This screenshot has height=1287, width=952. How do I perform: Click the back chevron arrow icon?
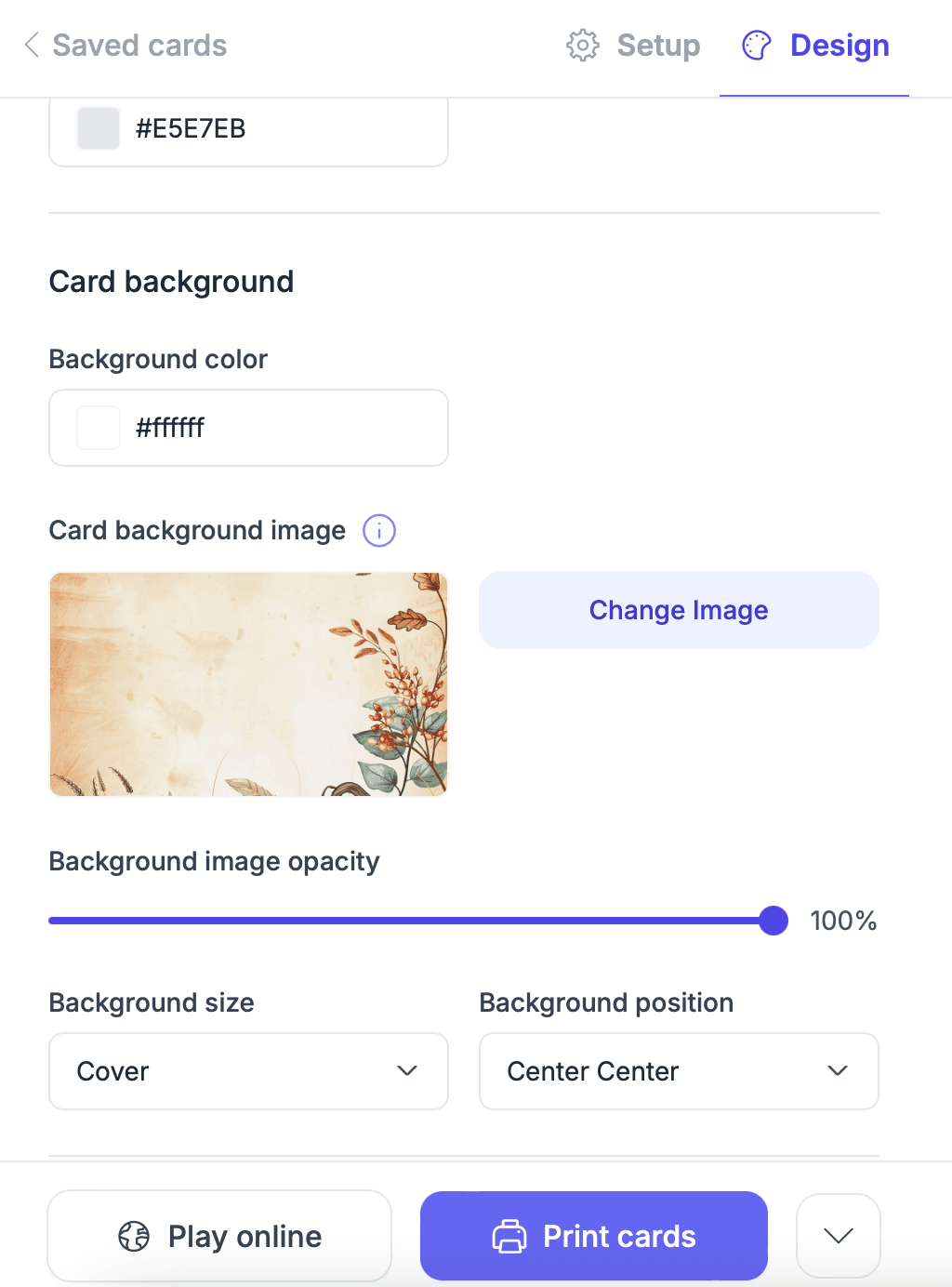point(32,45)
